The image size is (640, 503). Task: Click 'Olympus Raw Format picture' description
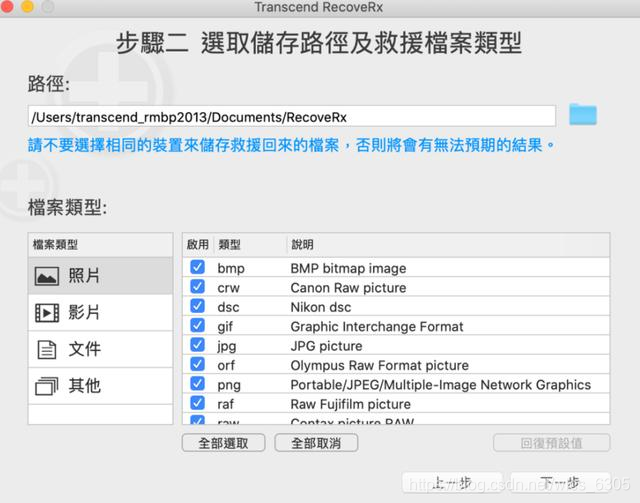[380, 365]
